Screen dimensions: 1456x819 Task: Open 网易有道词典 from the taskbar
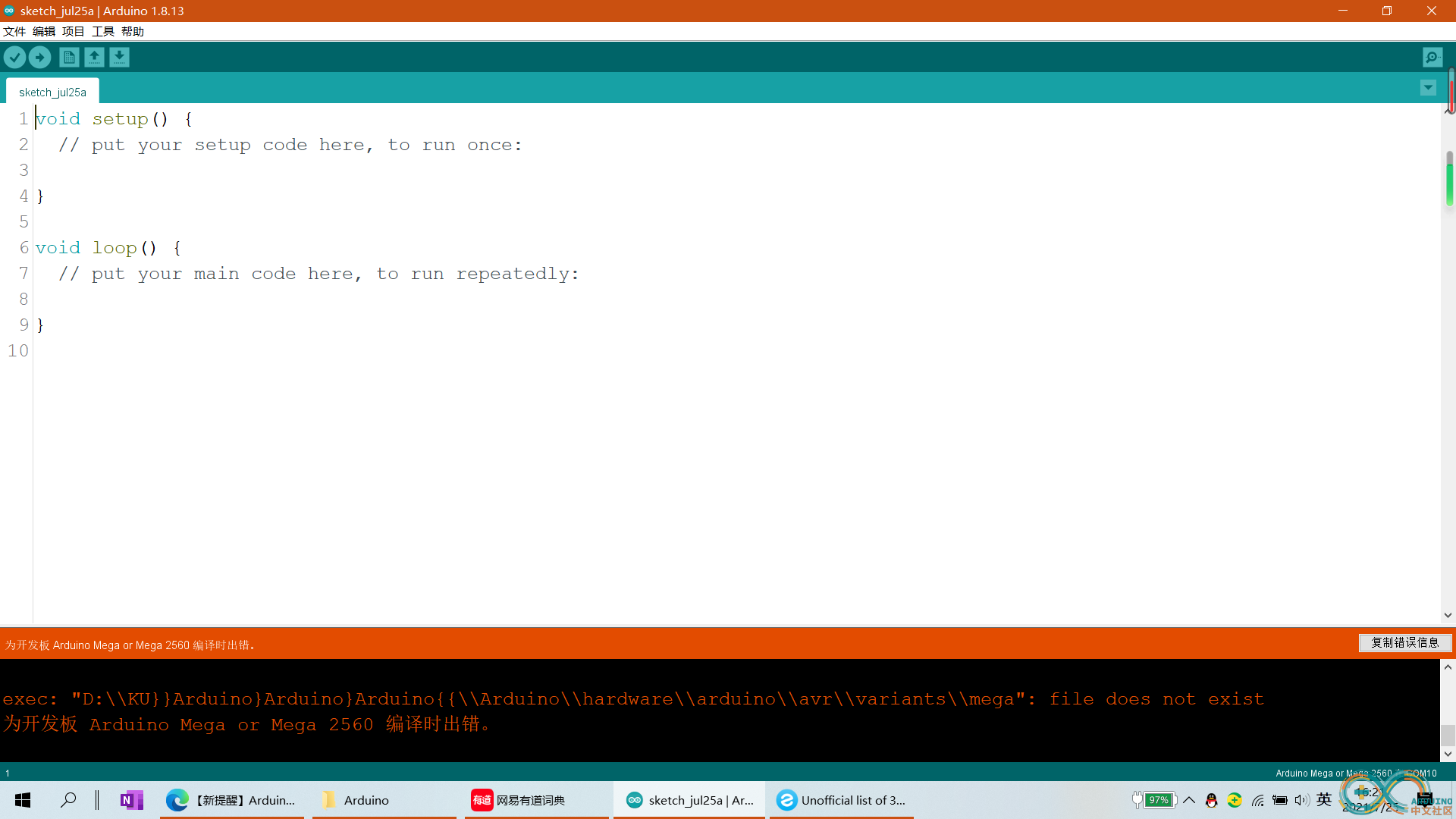[537, 800]
